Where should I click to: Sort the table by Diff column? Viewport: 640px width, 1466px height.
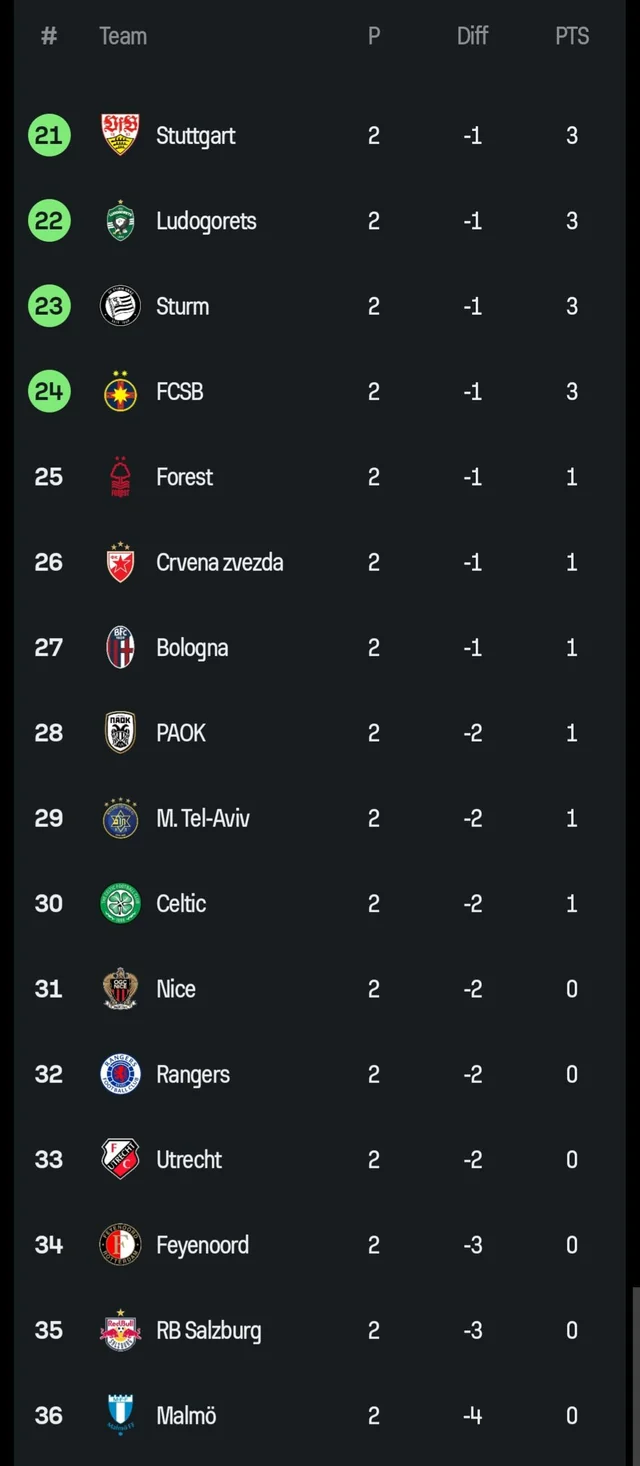click(x=472, y=36)
